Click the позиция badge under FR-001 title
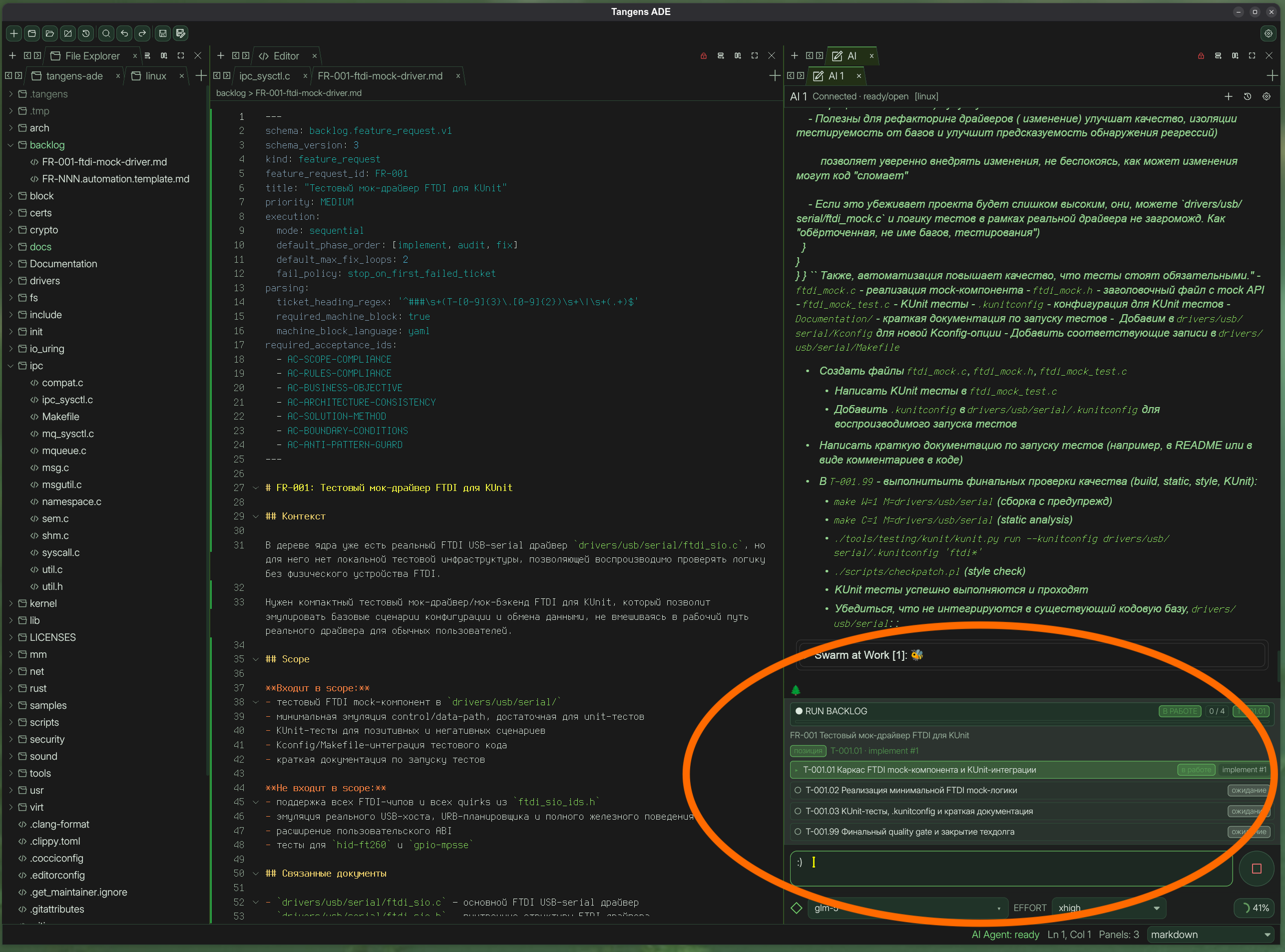This screenshot has height=952, width=1285. [x=808, y=751]
